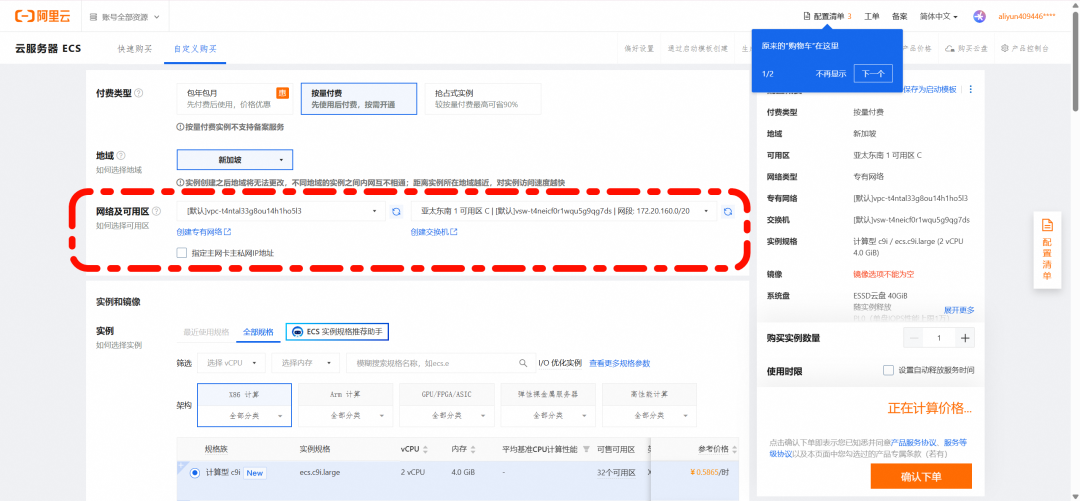
Task: Open the 创建专有网络 link
Action: coord(204,232)
